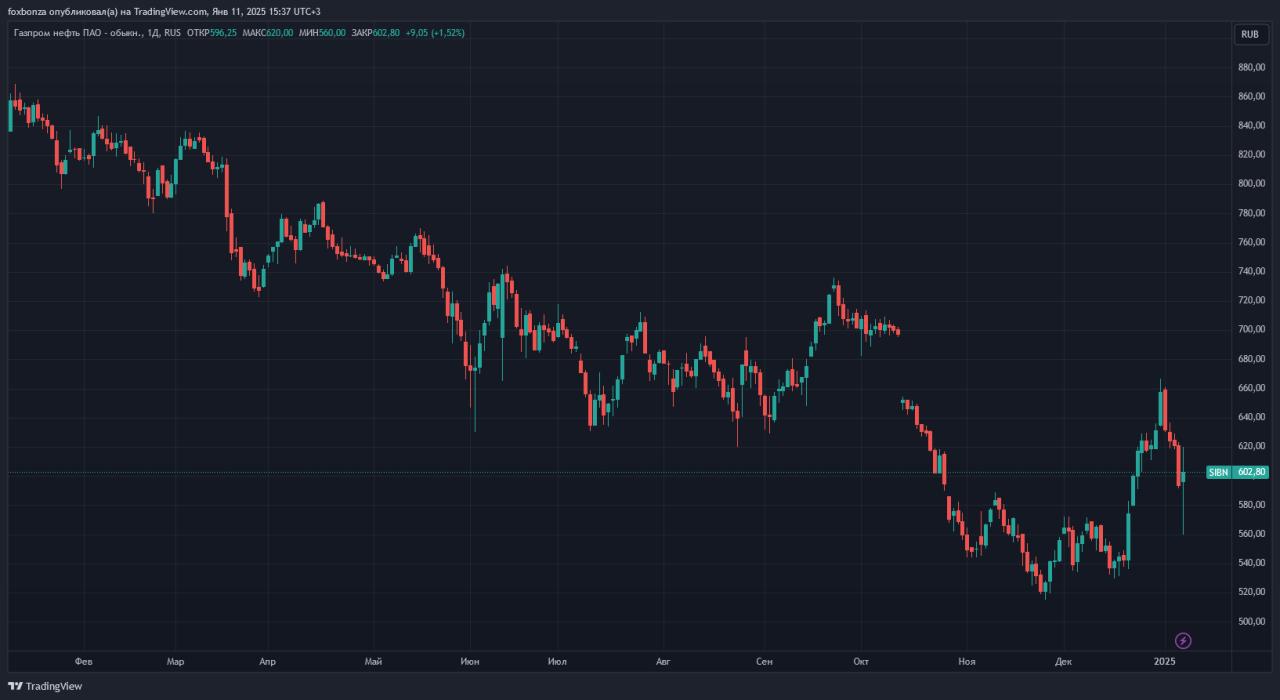Click the 700,00 price scale label
Image resolution: width=1280 pixels, height=700 pixels.
1252,329
